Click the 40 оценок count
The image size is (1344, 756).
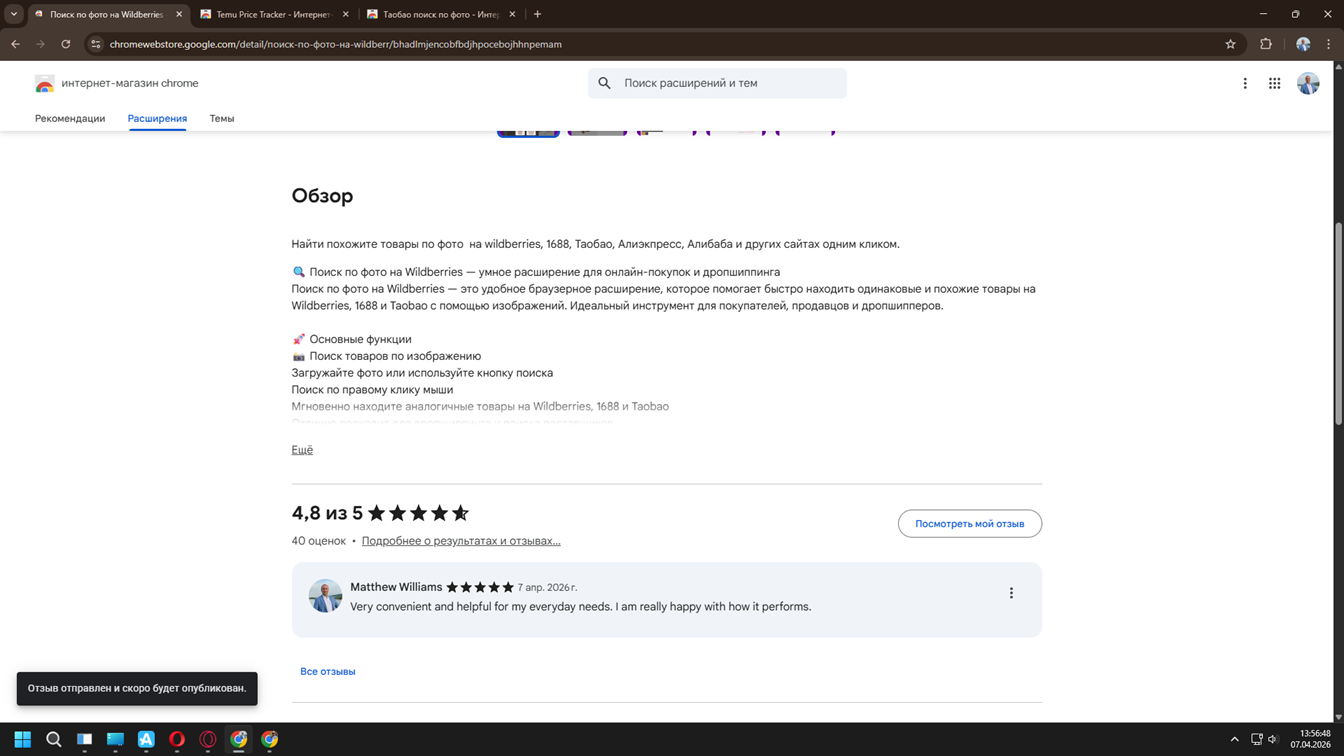click(x=318, y=541)
